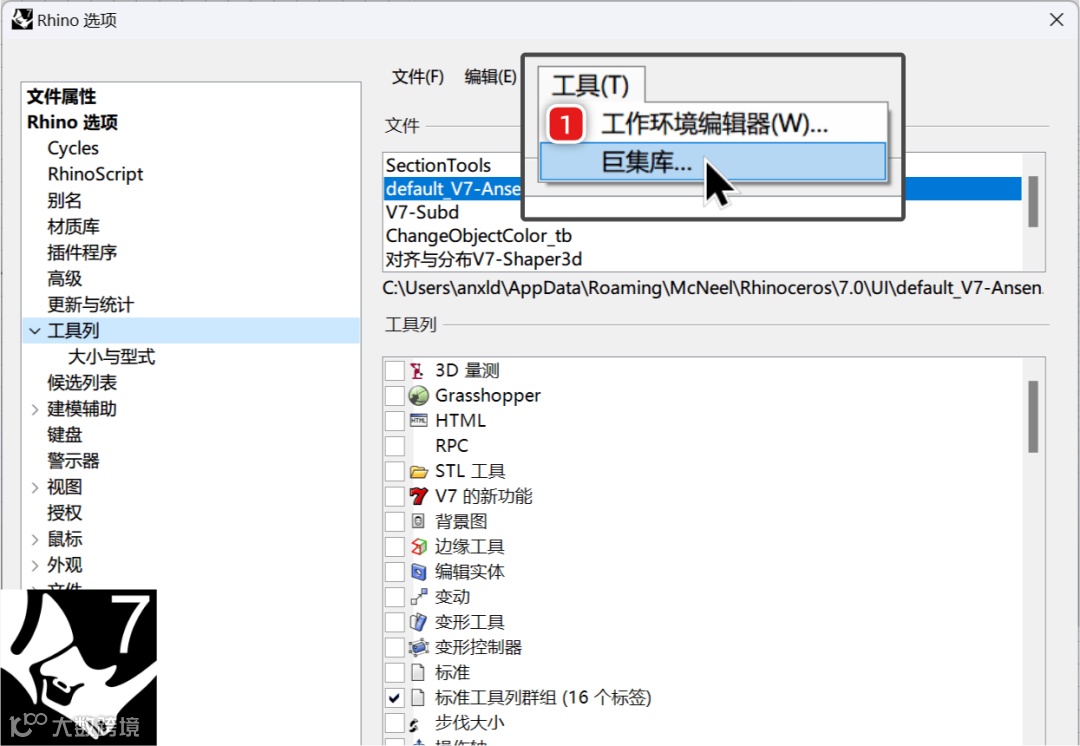The width and height of the screenshot is (1080, 746).
Task: Choose 工作环境编辑器(W)... menu entry
Action: tap(714, 124)
